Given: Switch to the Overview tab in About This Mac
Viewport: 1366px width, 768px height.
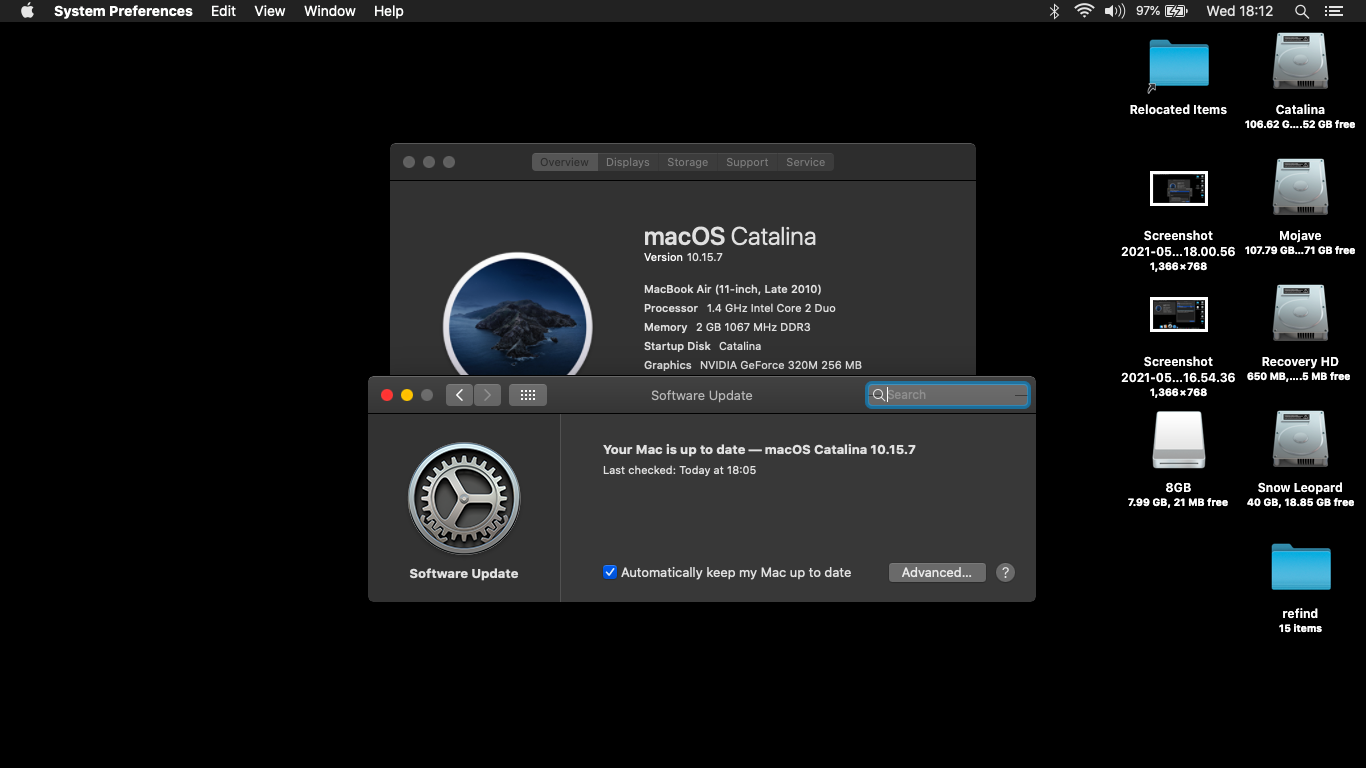Looking at the screenshot, I should 564,162.
